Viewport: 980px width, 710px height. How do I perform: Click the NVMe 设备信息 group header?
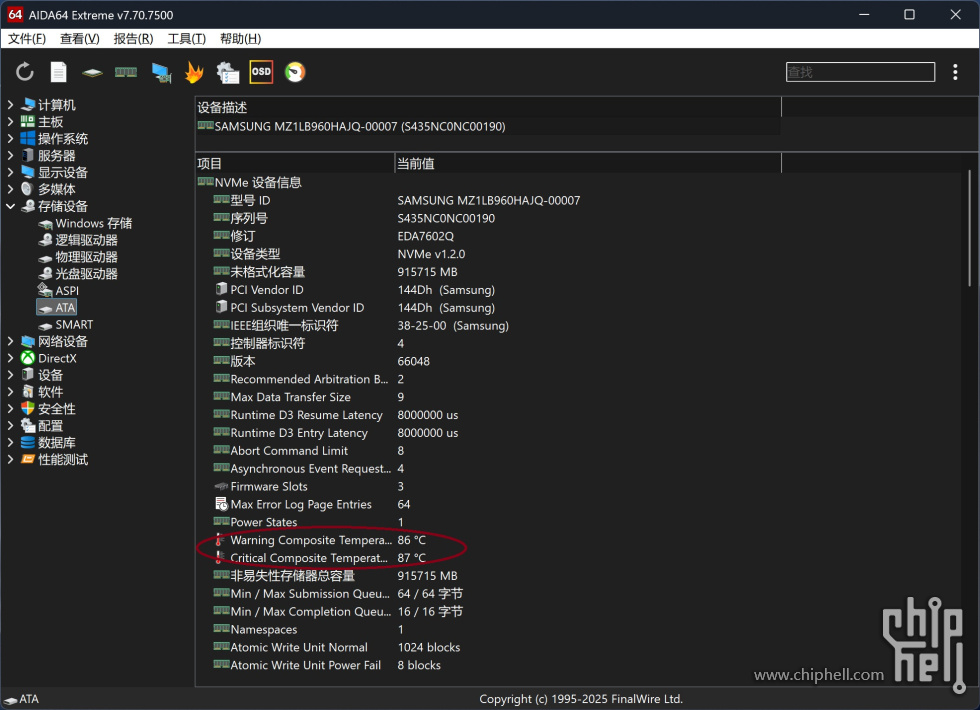[488, 182]
